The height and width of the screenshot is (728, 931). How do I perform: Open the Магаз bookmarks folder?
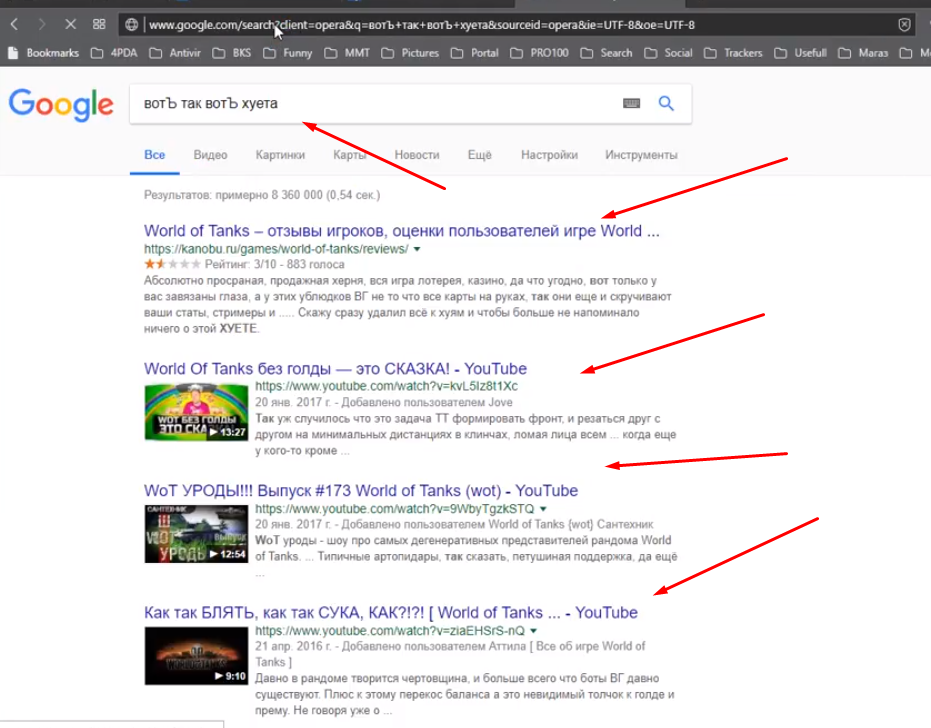click(x=863, y=53)
